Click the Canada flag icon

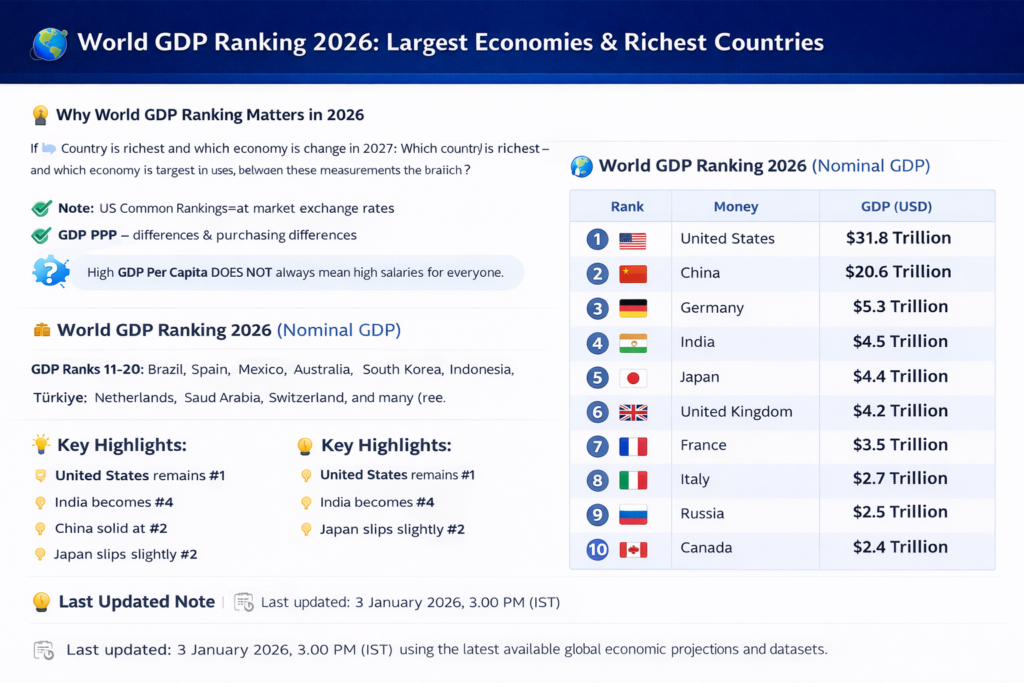click(x=633, y=550)
